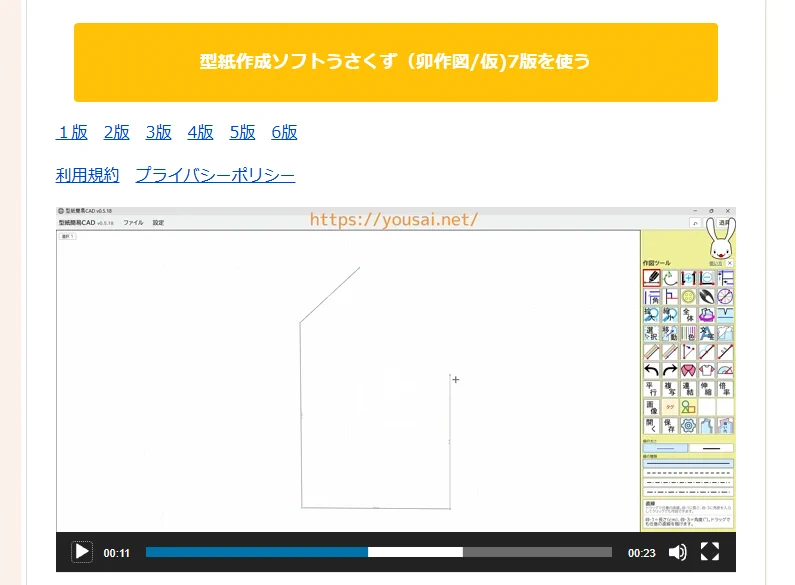The height and width of the screenshot is (585, 795).
Task: Open the circle divider tool
Action: click(x=725, y=297)
